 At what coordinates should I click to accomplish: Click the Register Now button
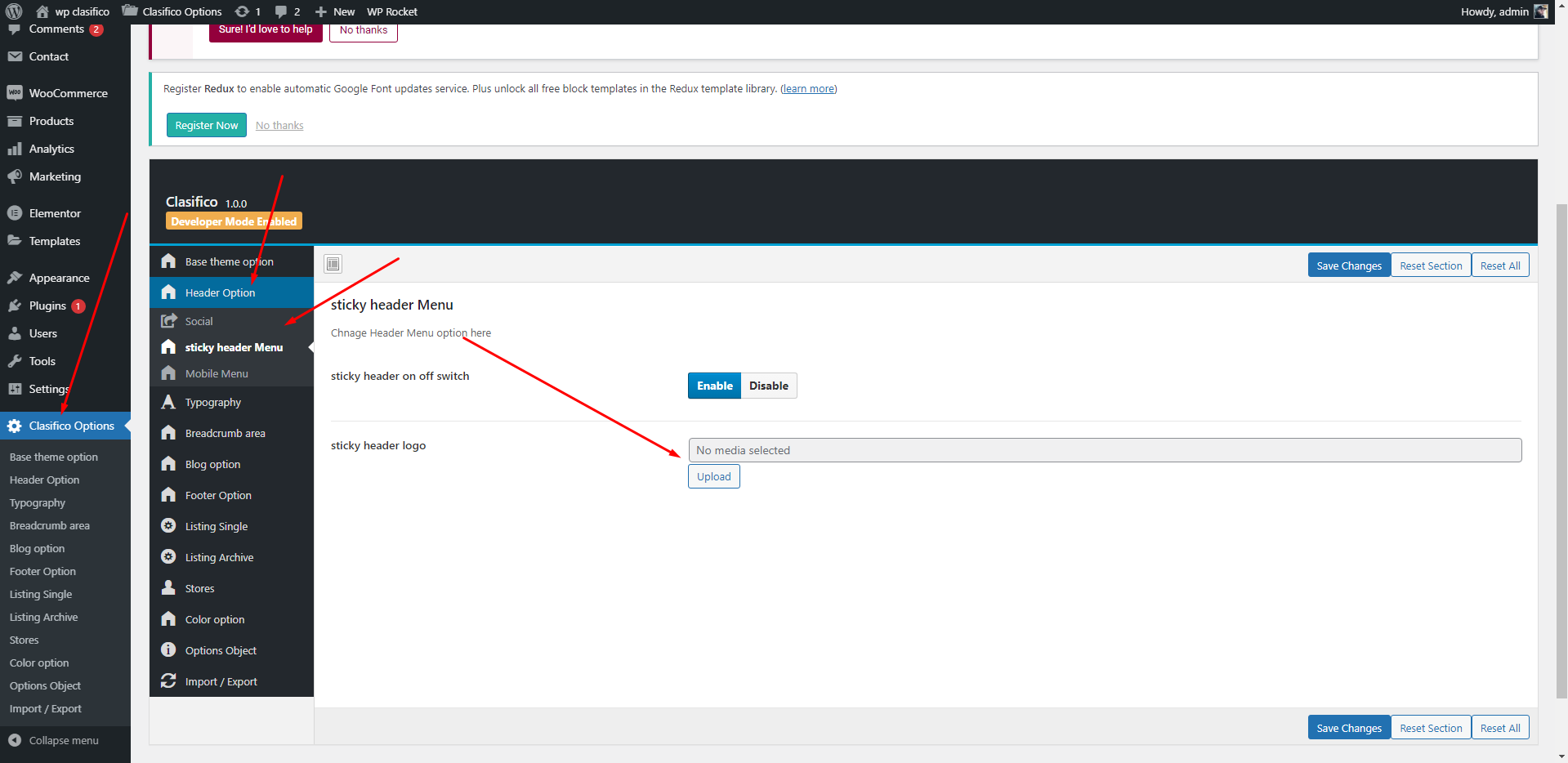coord(207,125)
